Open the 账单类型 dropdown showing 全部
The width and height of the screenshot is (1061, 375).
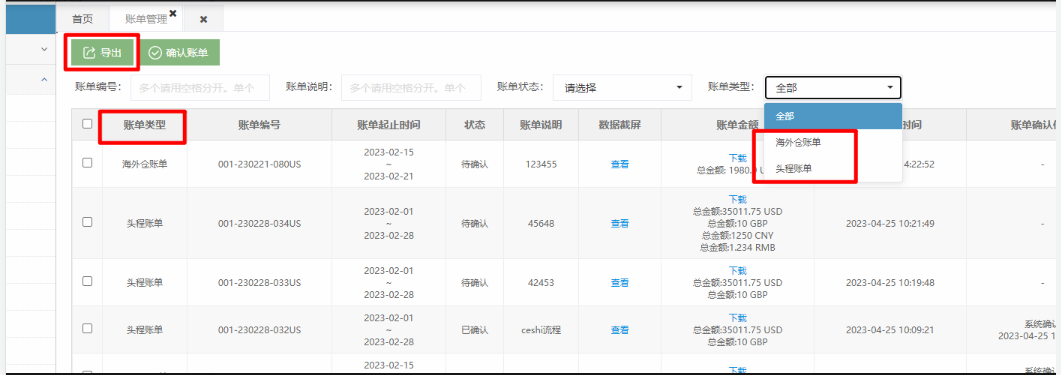pos(833,87)
